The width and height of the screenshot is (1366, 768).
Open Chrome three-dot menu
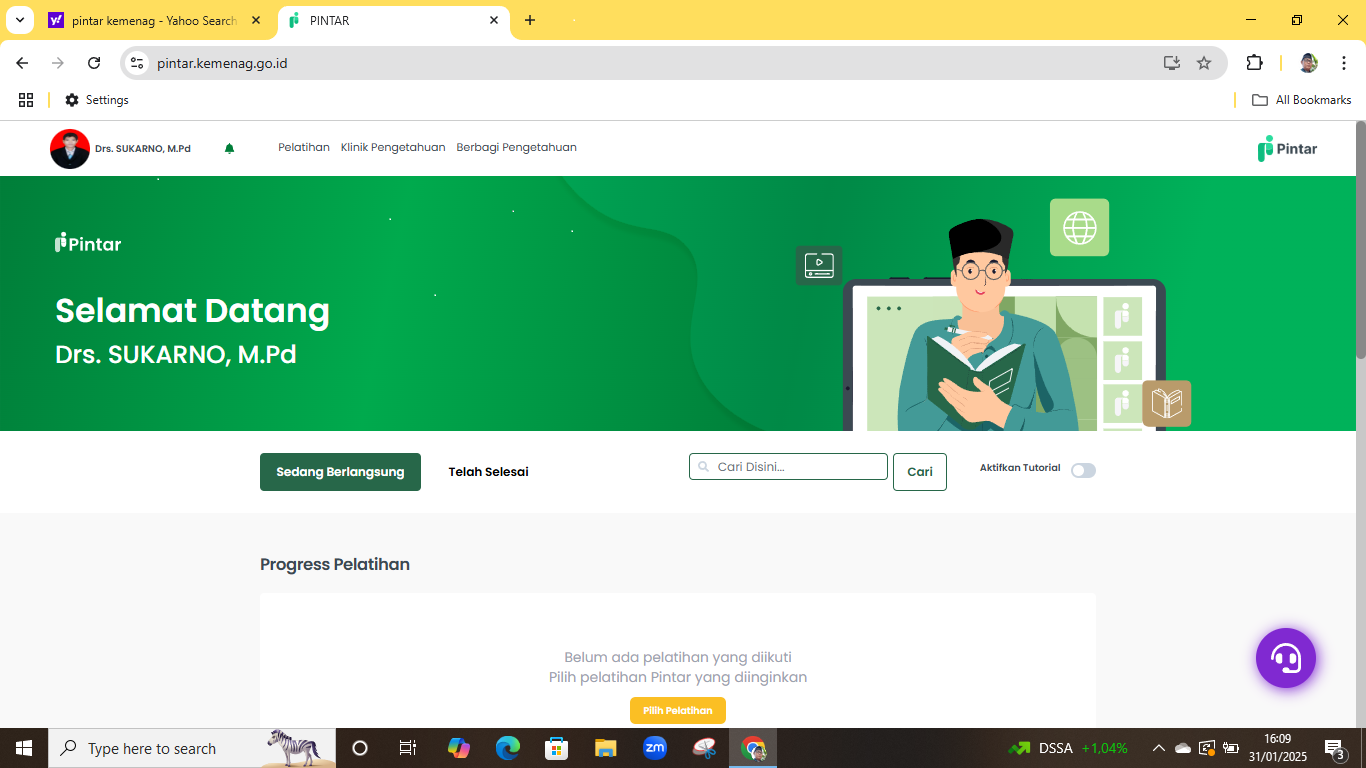click(x=1344, y=63)
